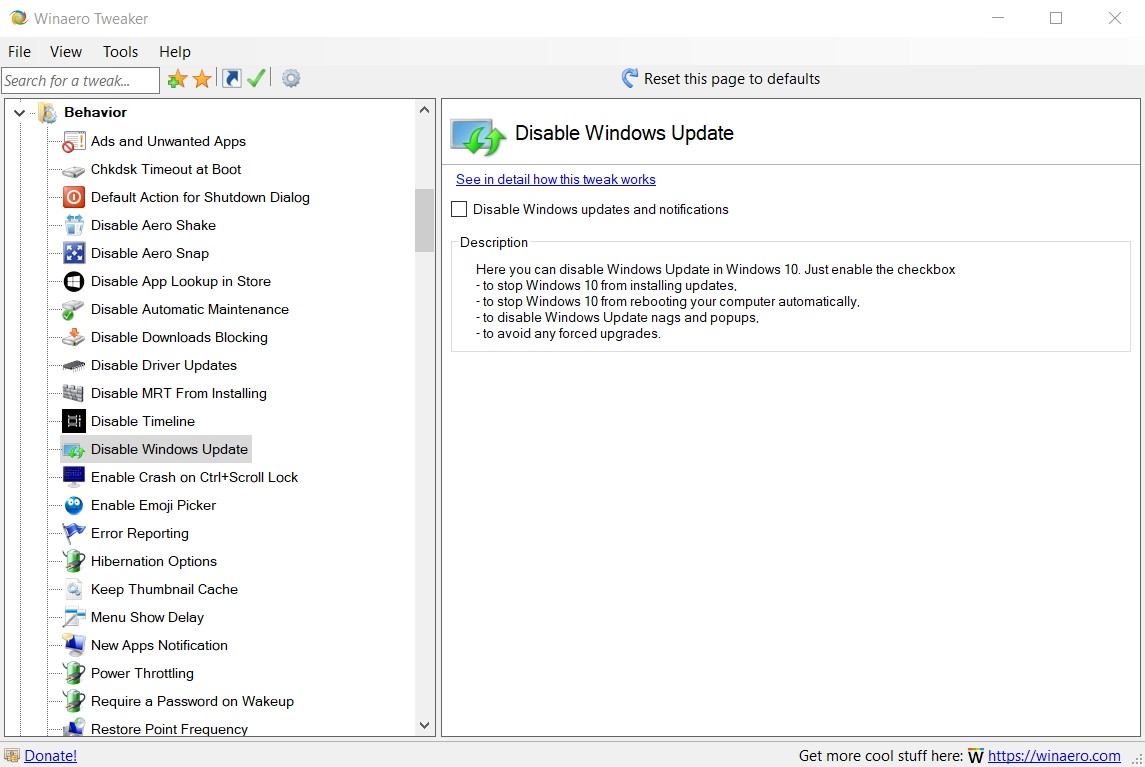1145x767 pixels.
Task: Click the Disable App Lookup in Store icon
Action: 74,281
